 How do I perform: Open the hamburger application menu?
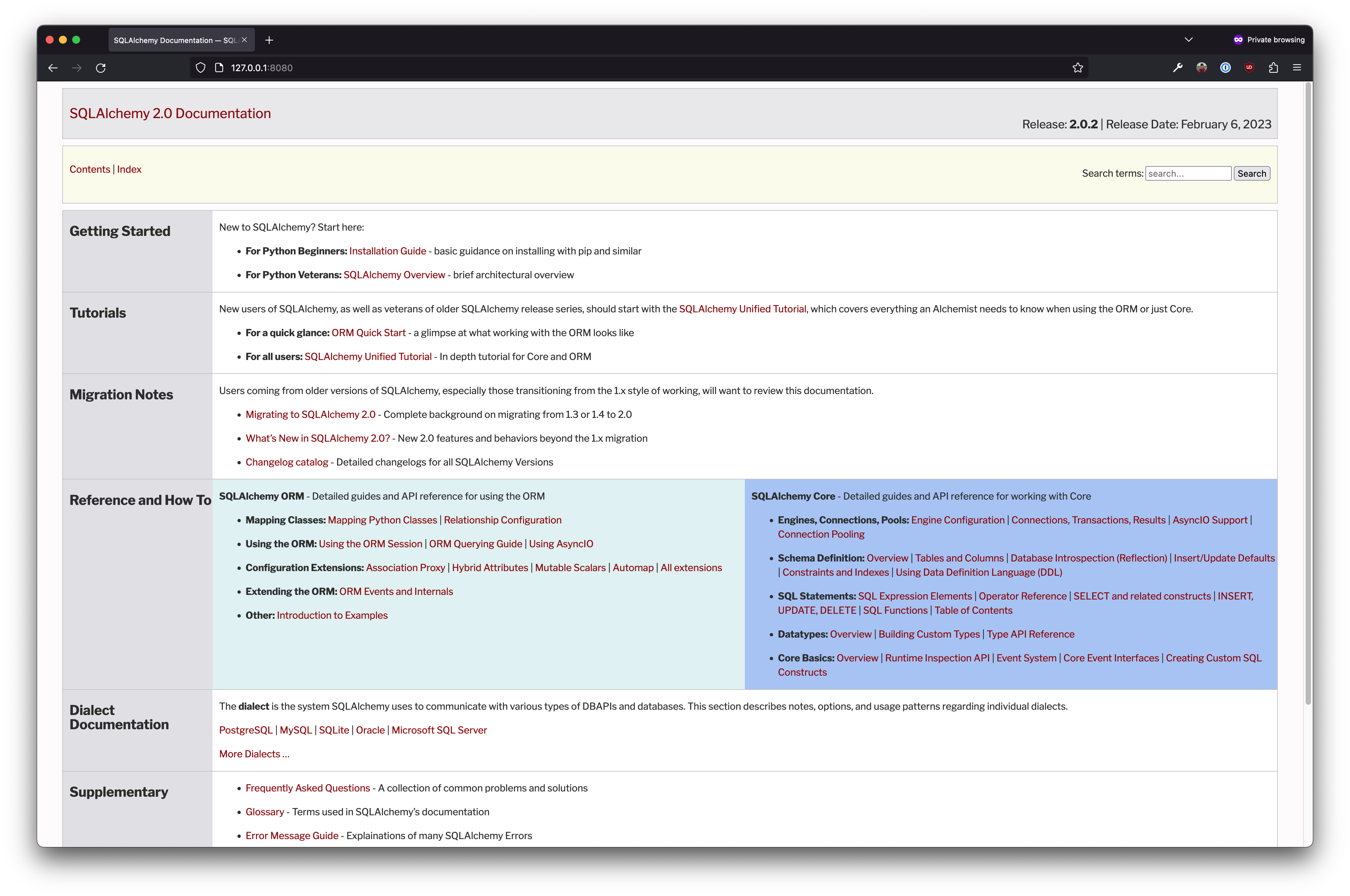tap(1297, 68)
